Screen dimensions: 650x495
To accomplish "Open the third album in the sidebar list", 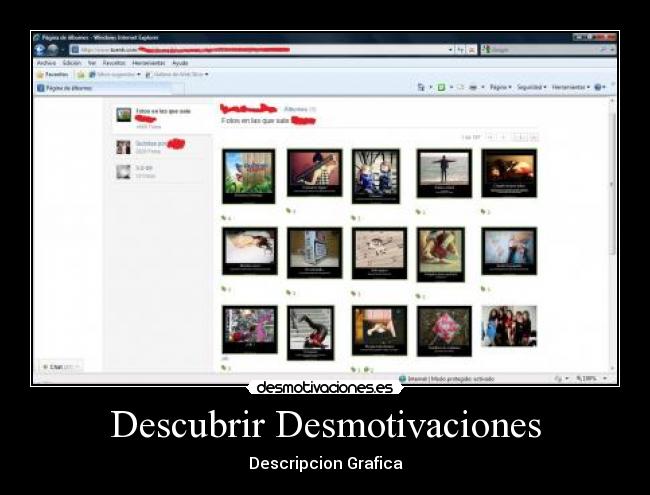I will click(x=162, y=171).
